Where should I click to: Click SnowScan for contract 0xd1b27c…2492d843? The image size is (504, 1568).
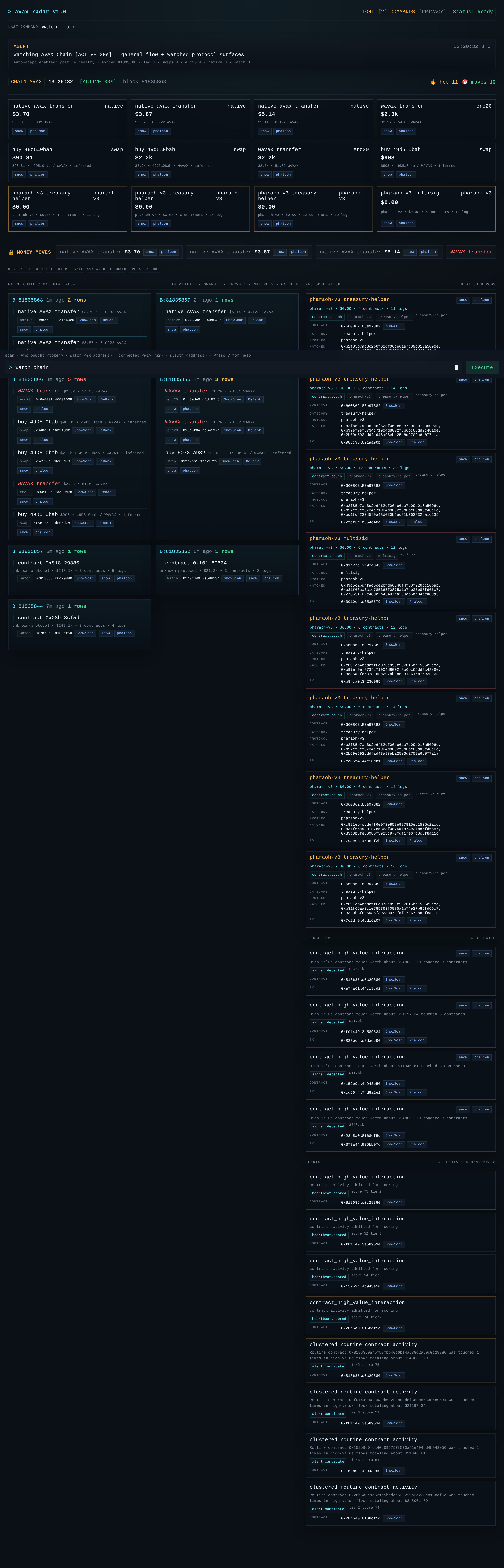coord(394,566)
